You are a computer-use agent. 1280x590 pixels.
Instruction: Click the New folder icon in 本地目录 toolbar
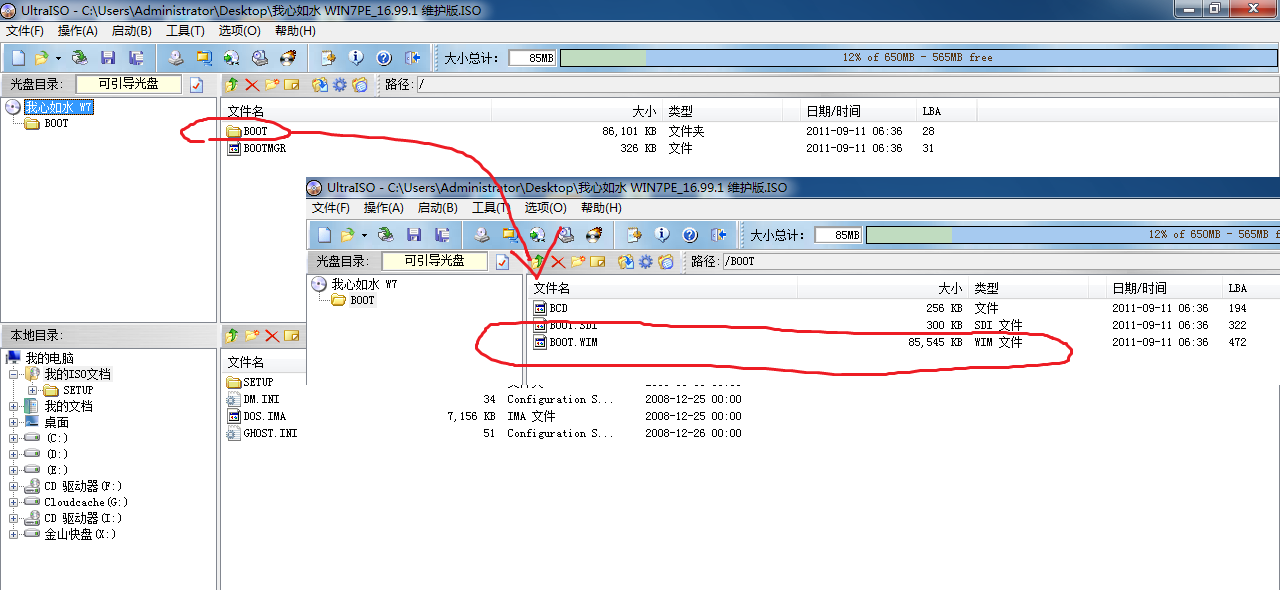(252, 335)
